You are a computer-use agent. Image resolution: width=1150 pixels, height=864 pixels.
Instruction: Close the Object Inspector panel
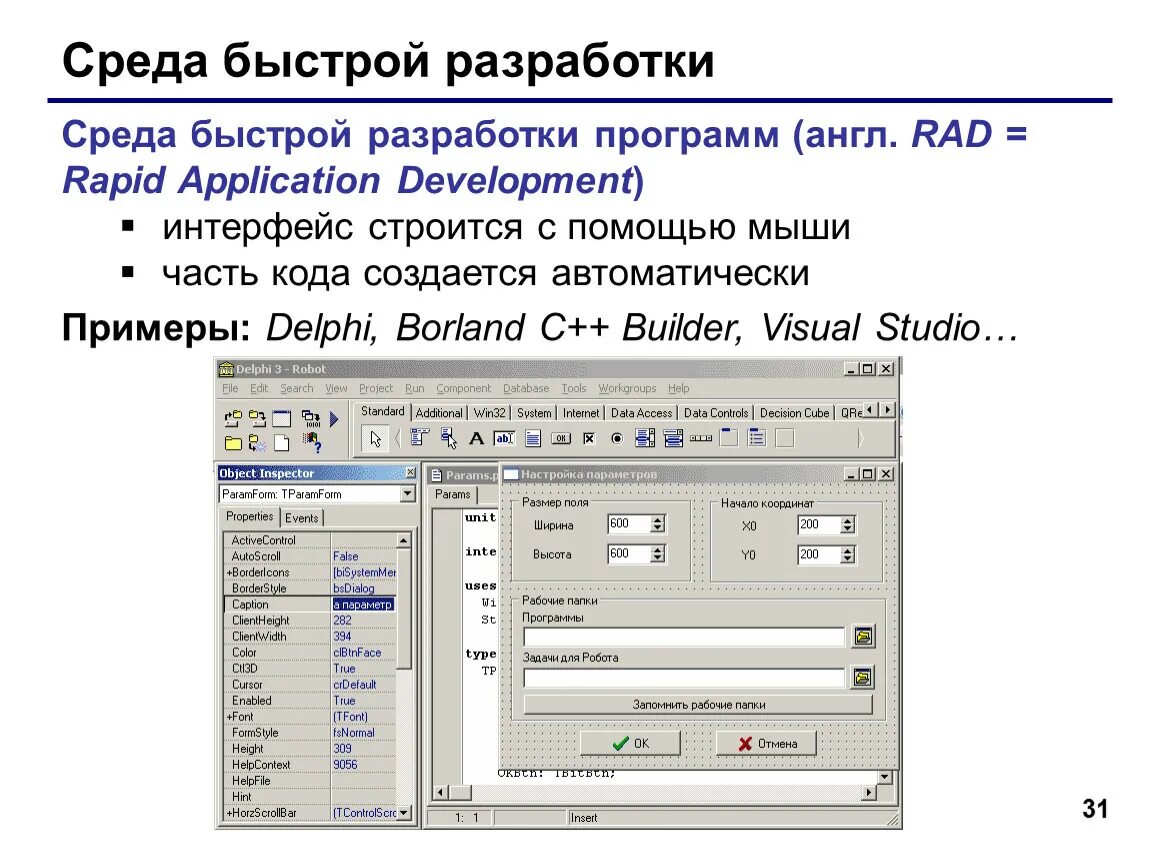pos(411,473)
